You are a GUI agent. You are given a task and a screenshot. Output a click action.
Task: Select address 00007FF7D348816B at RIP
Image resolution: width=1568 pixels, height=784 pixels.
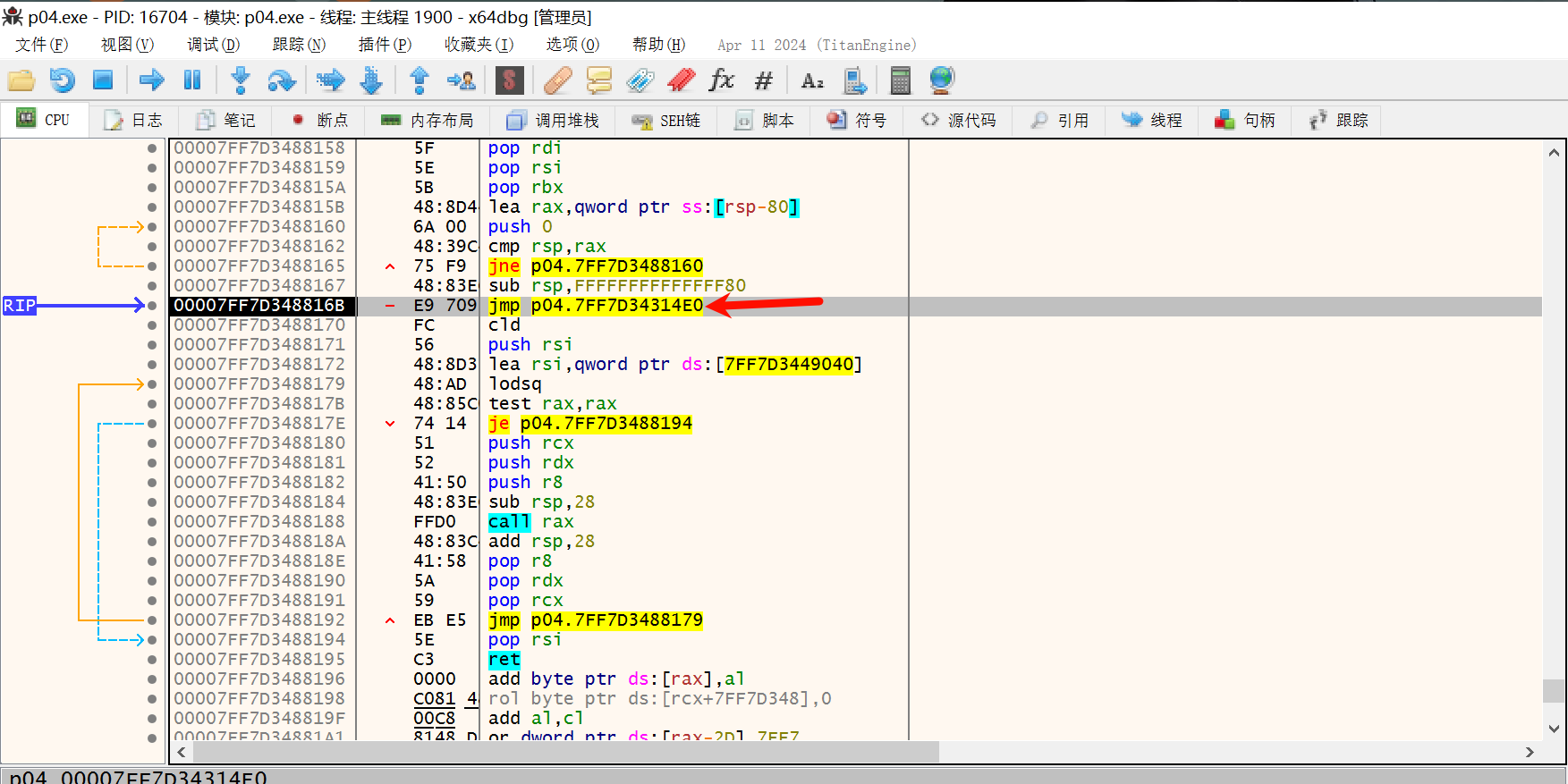tap(259, 306)
